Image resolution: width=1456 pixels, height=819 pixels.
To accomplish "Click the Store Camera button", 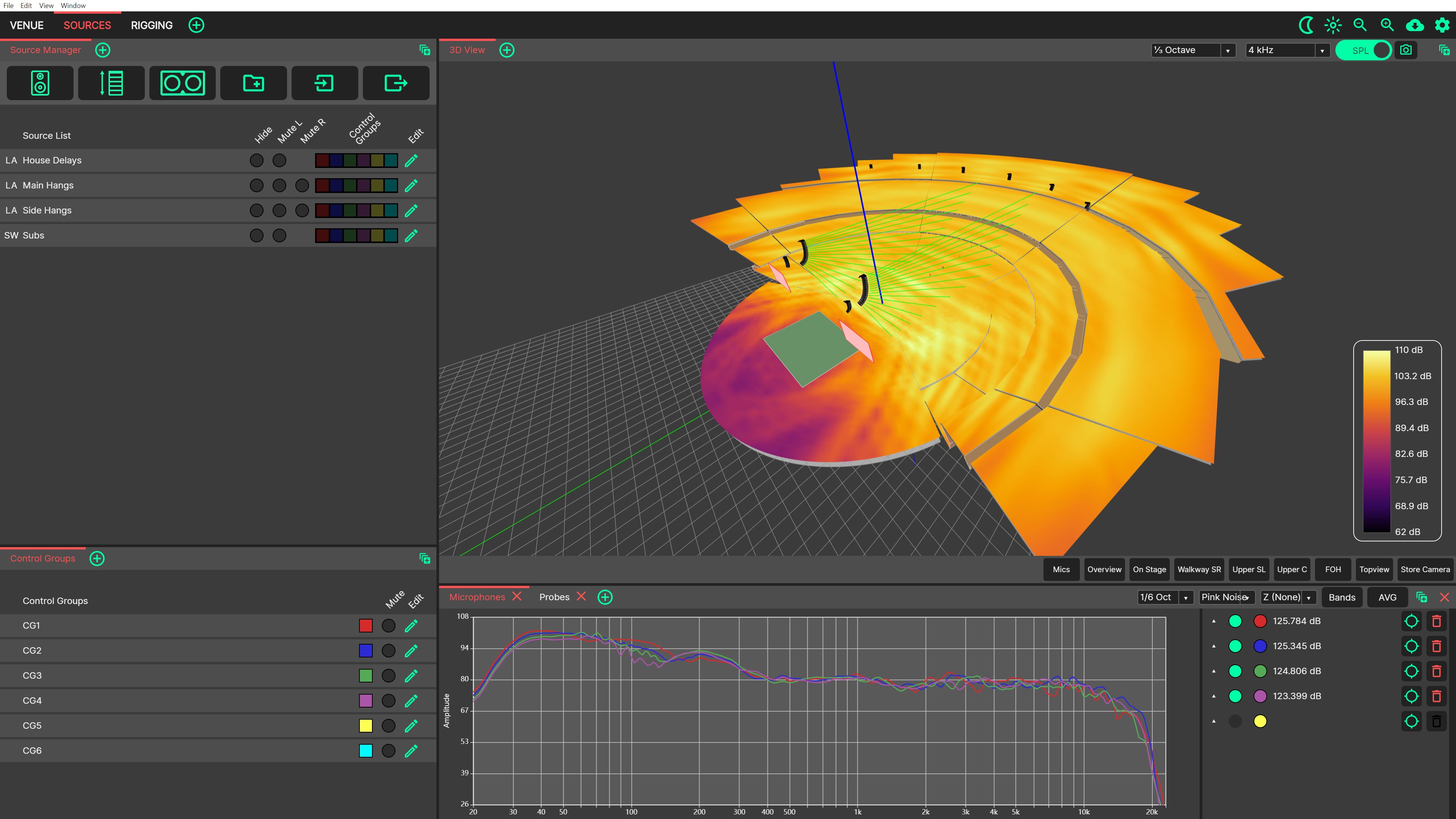I will (1425, 569).
